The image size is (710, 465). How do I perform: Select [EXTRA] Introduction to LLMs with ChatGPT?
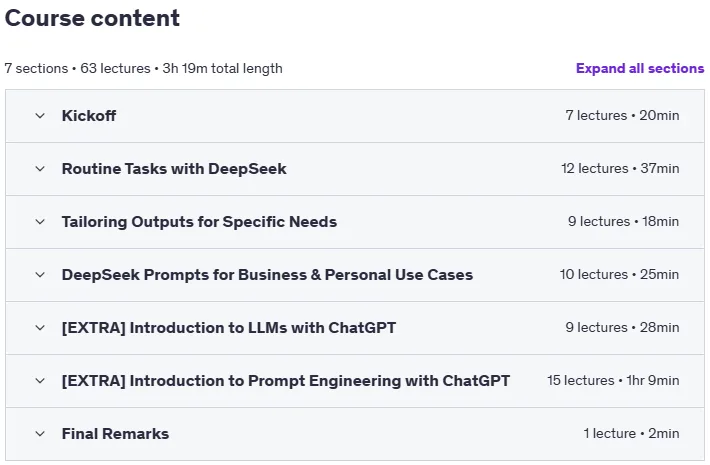229,328
